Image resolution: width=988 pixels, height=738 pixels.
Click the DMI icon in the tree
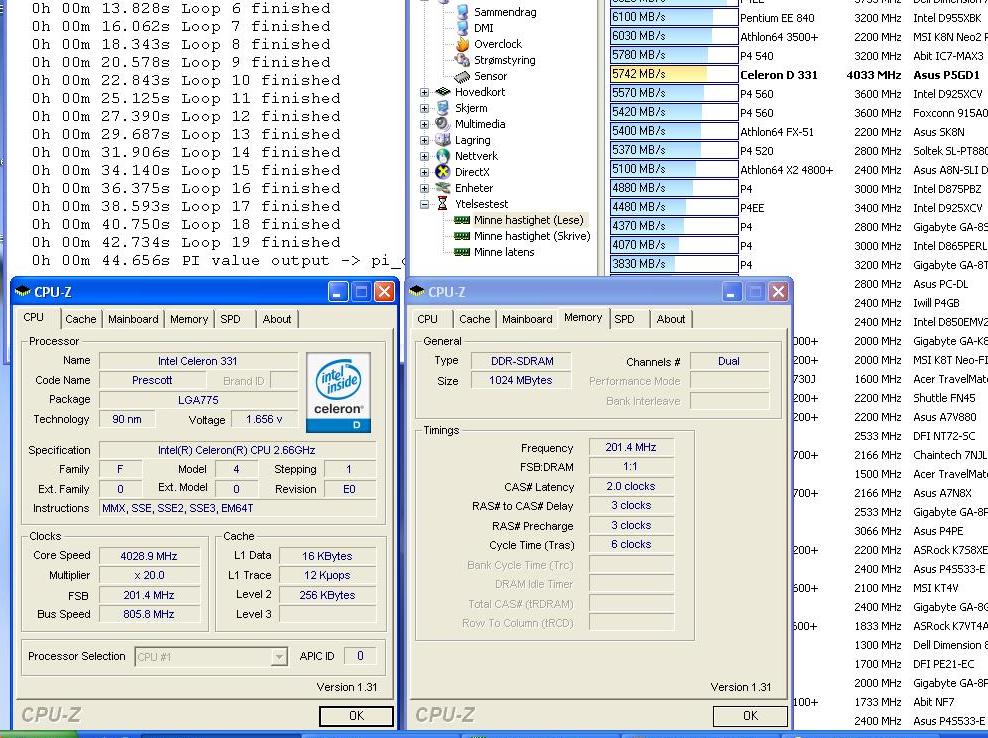tap(462, 28)
